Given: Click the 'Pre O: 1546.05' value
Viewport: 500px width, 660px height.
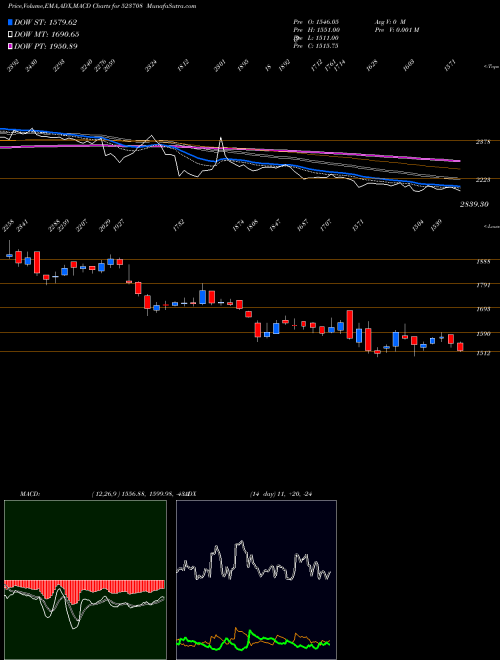Looking at the screenshot, I should 316,21.
